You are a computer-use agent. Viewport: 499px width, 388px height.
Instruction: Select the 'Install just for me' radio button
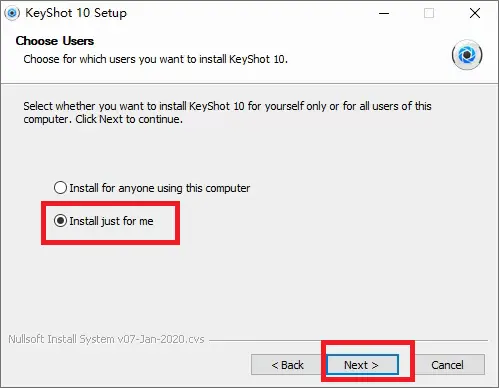click(60, 221)
